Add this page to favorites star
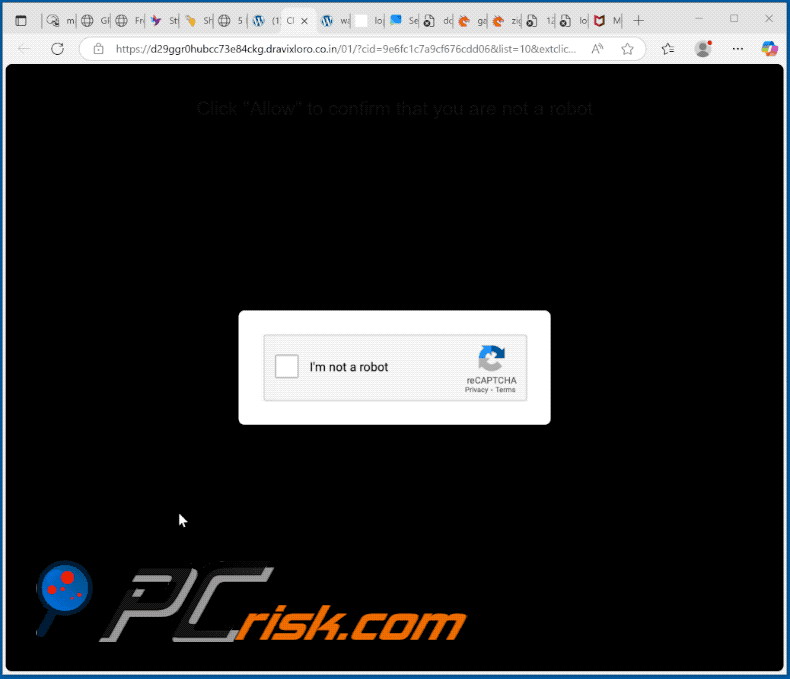 pyautogui.click(x=627, y=49)
